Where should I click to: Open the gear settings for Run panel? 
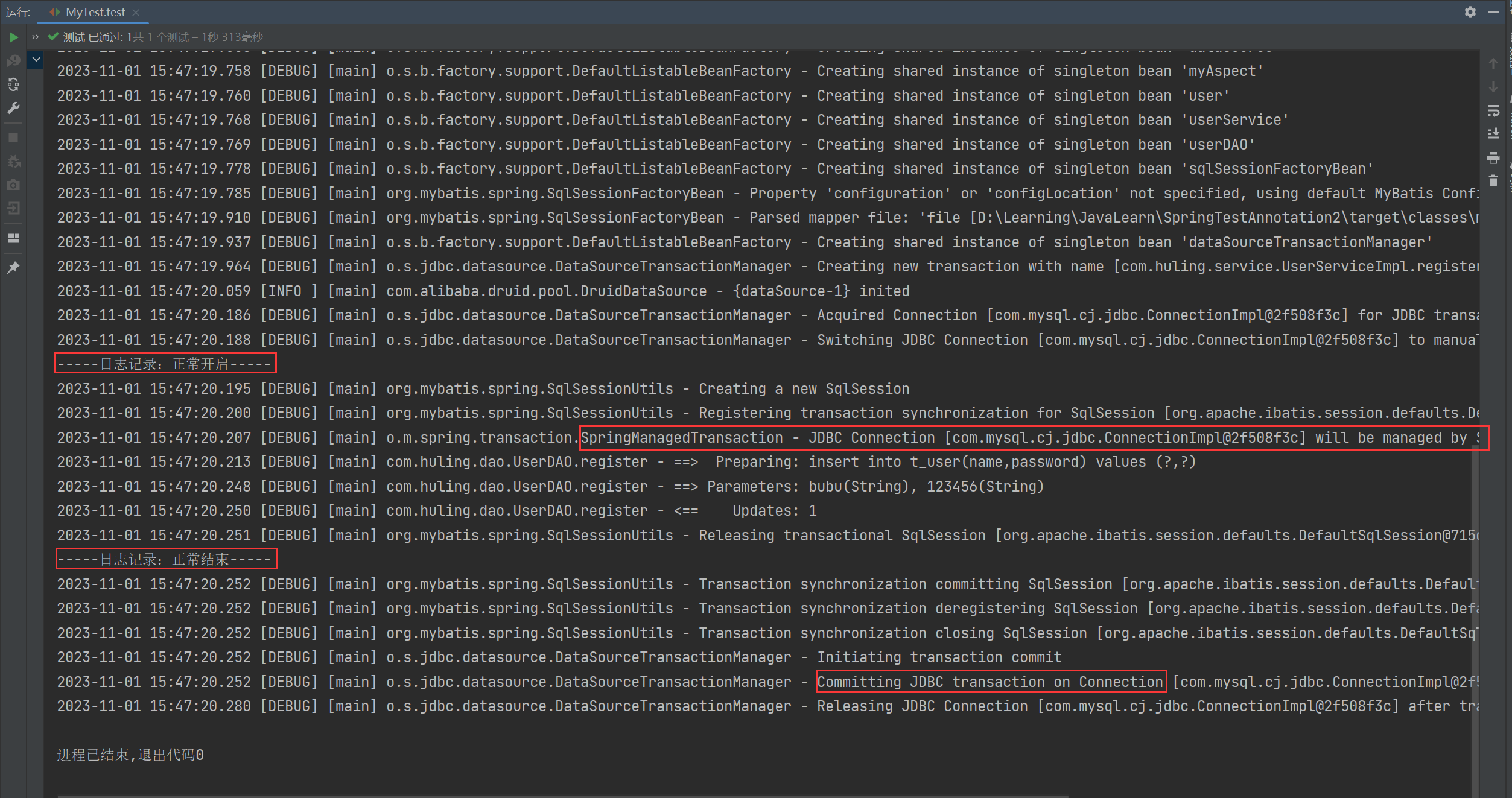tap(1470, 12)
